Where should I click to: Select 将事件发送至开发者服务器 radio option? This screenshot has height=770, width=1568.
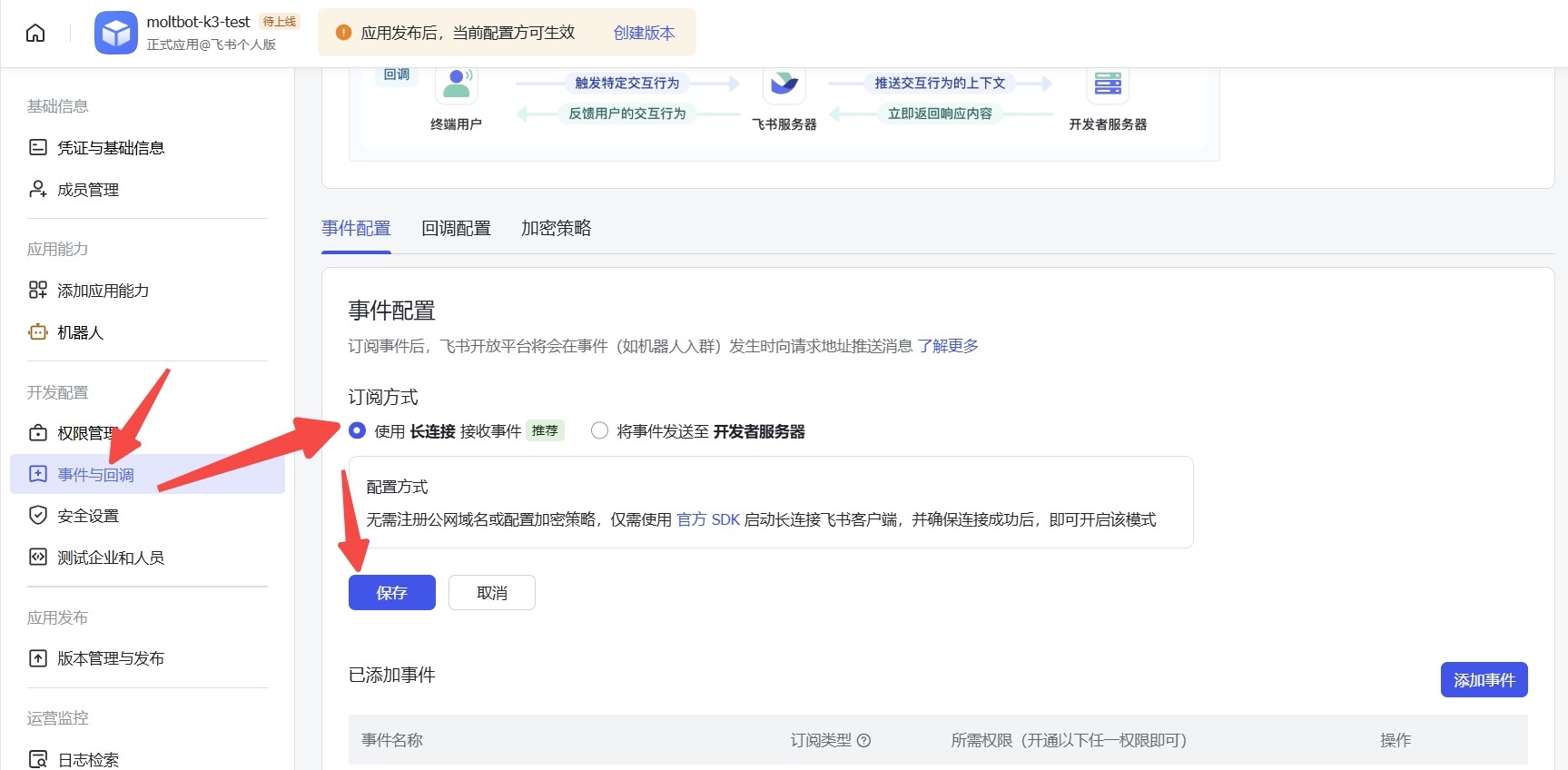(599, 431)
